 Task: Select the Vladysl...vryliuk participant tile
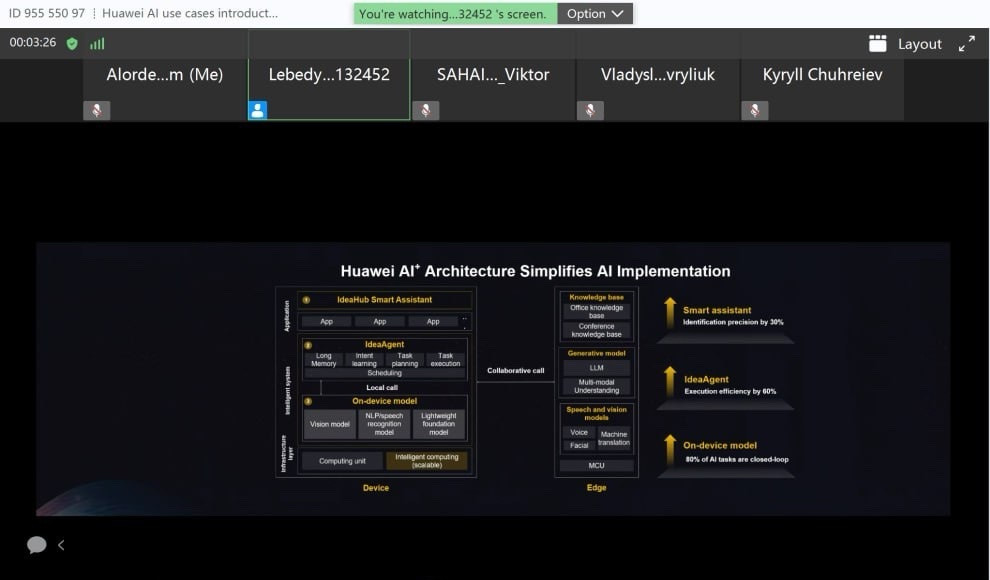658,89
